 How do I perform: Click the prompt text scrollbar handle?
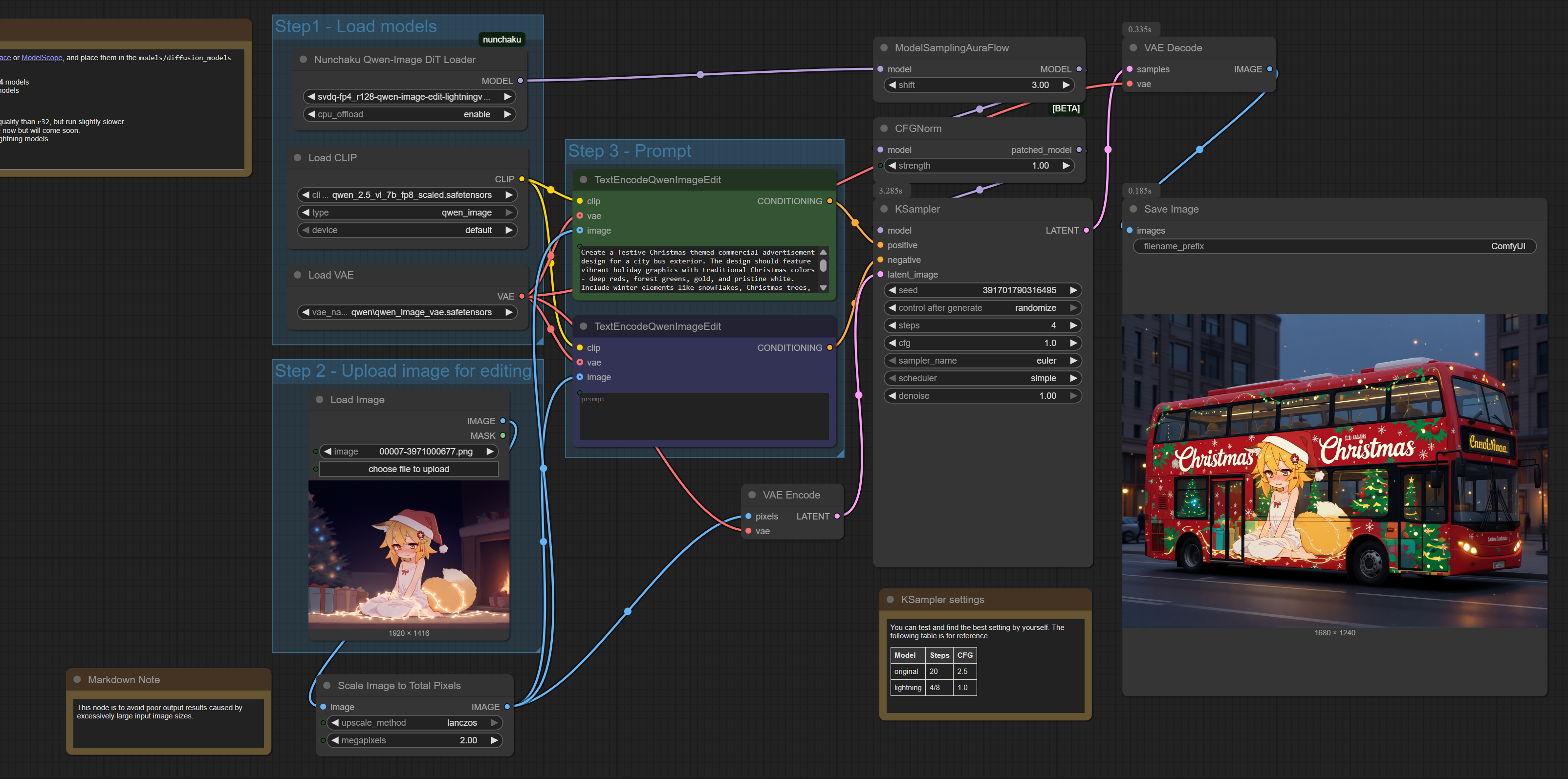click(823, 265)
